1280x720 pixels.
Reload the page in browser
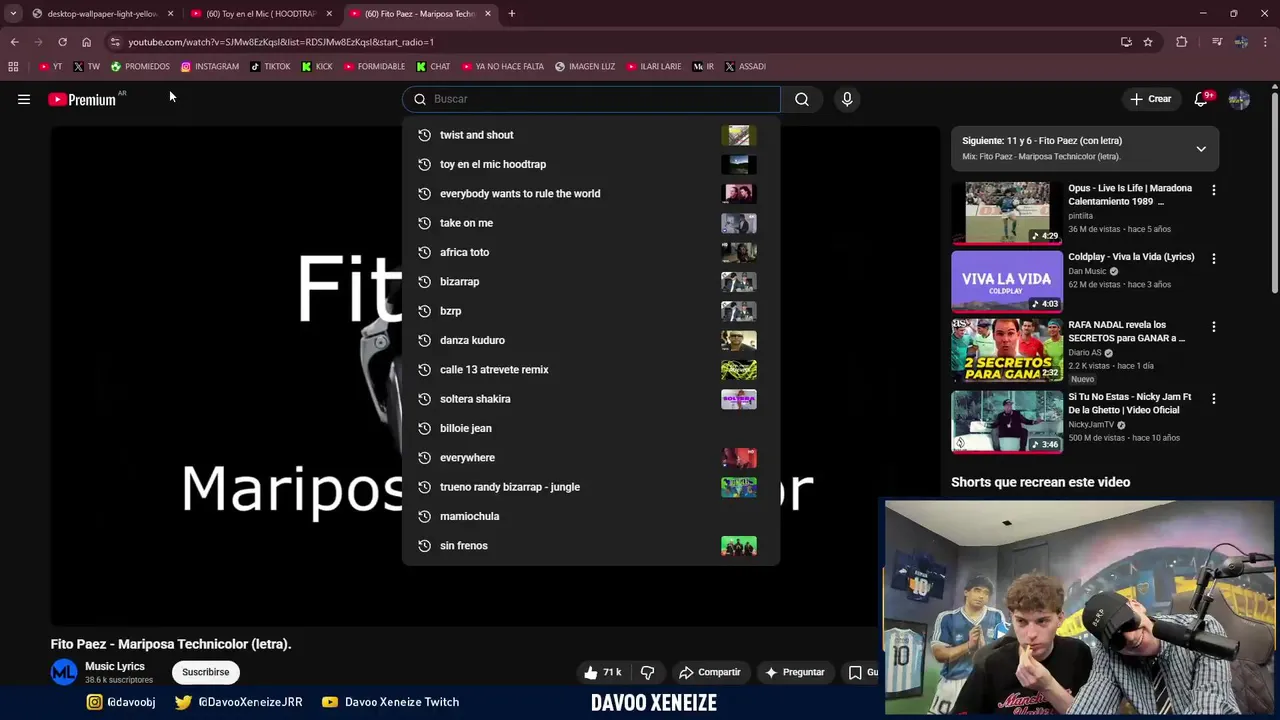[x=62, y=42]
